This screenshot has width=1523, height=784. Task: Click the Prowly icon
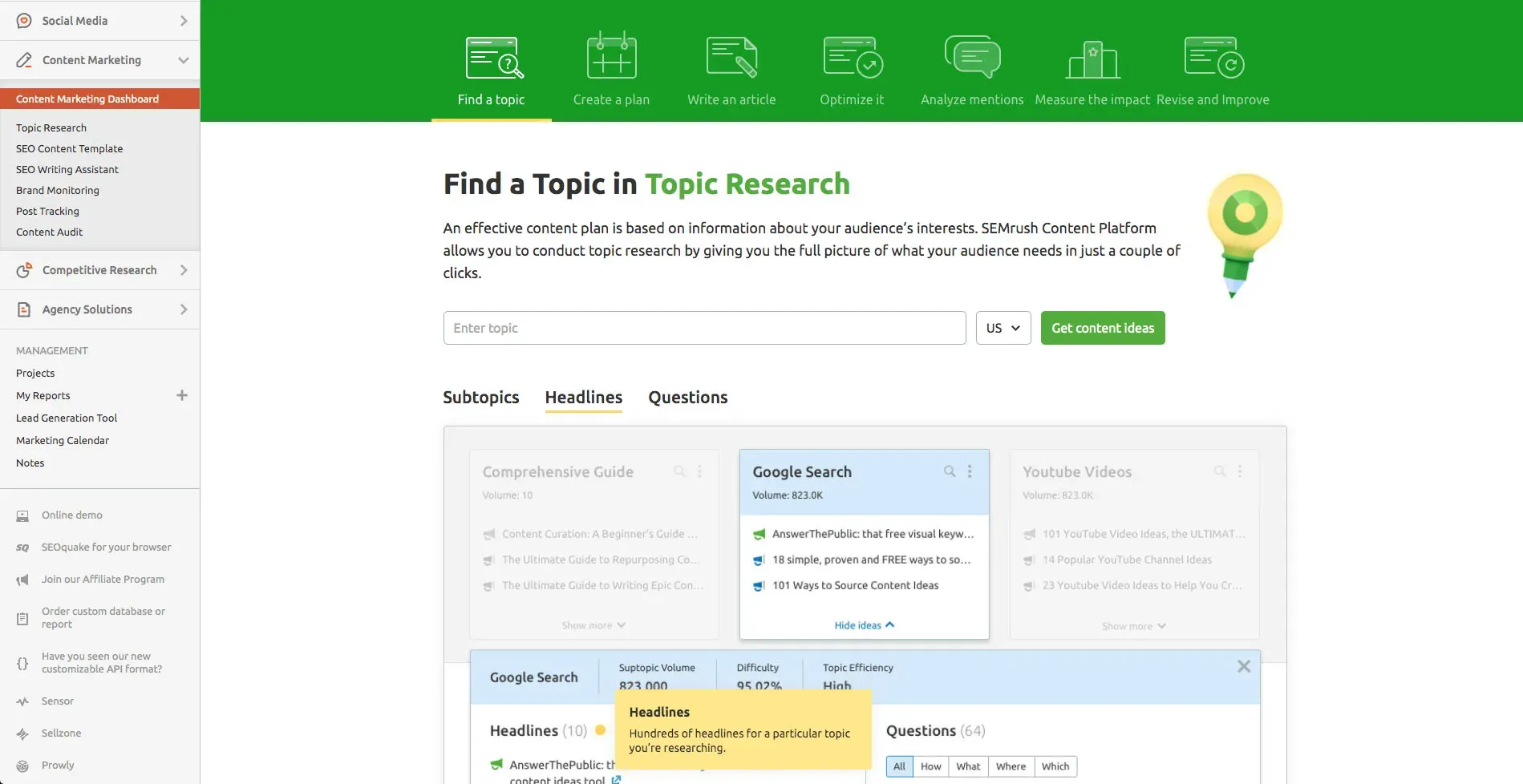pyautogui.click(x=22, y=766)
